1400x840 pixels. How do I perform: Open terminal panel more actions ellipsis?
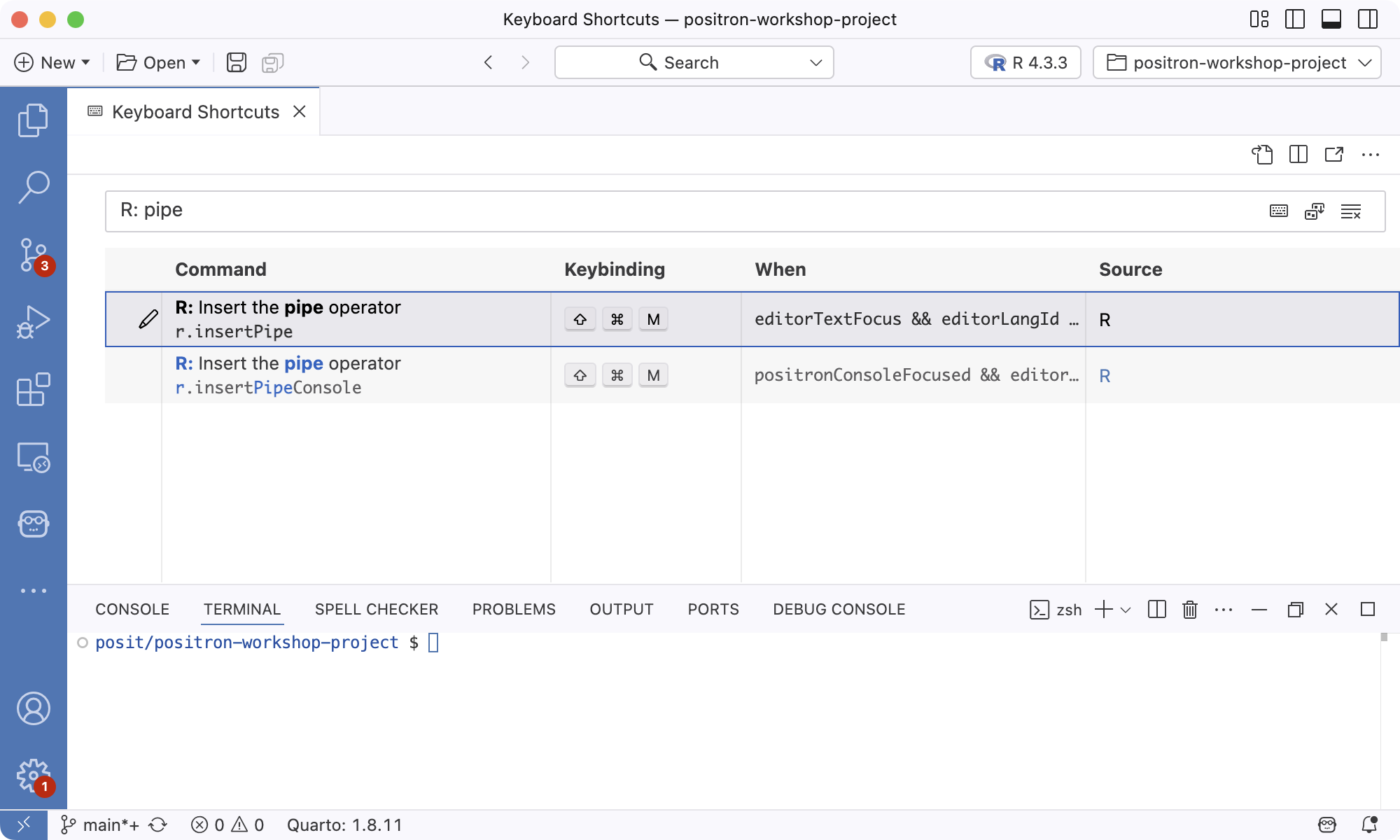1224,609
